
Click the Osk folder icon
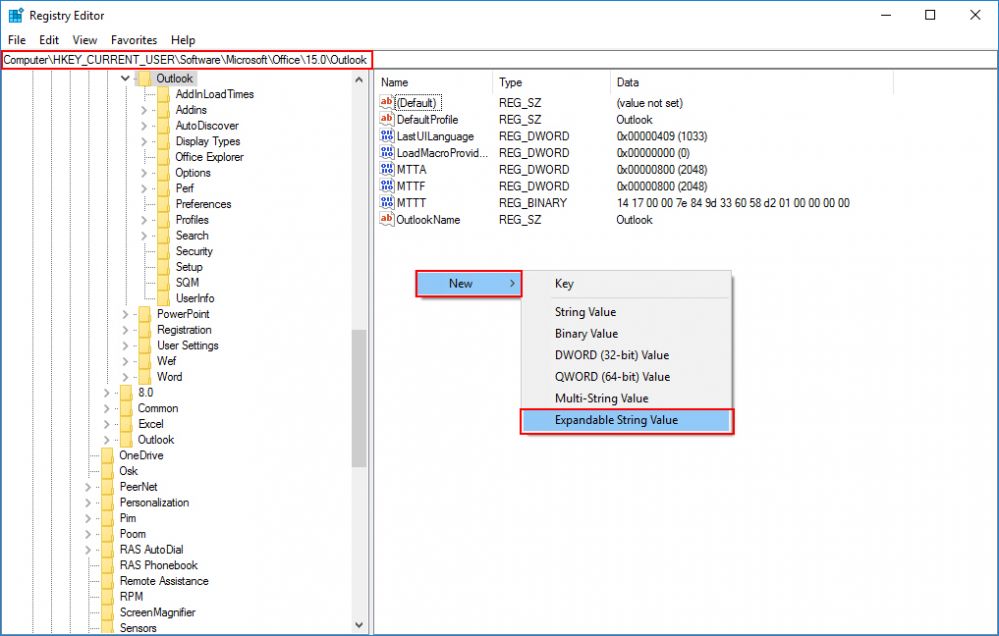108,471
